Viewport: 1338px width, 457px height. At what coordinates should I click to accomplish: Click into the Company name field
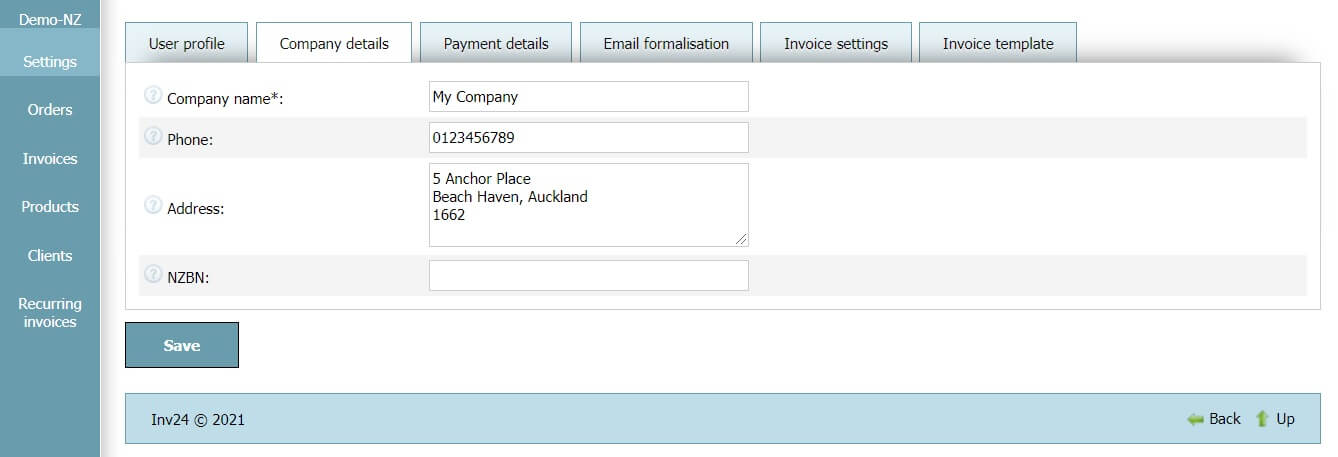pyautogui.click(x=588, y=97)
